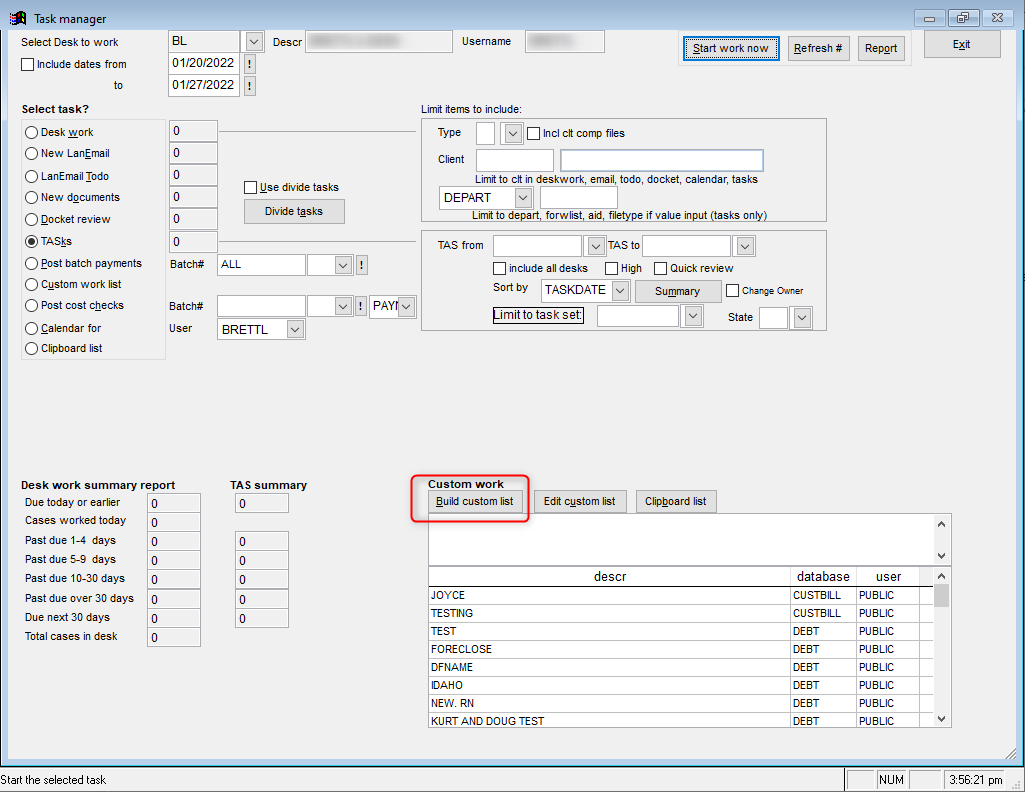Select the Calendar for radio option
1025x792 pixels.
31,328
